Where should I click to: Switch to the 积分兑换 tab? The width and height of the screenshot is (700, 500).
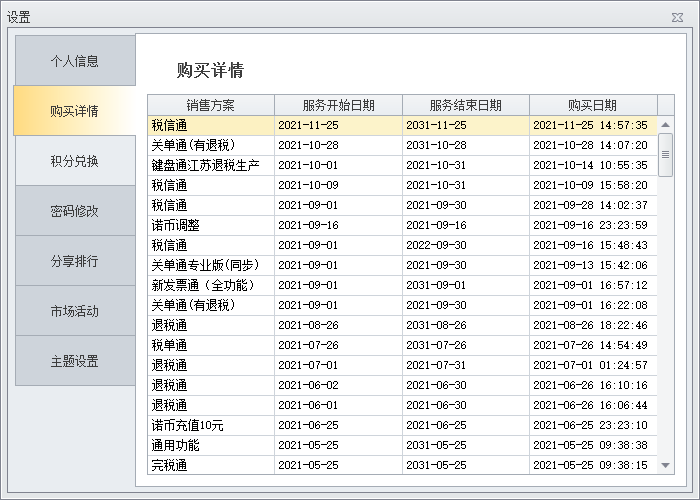(75, 161)
